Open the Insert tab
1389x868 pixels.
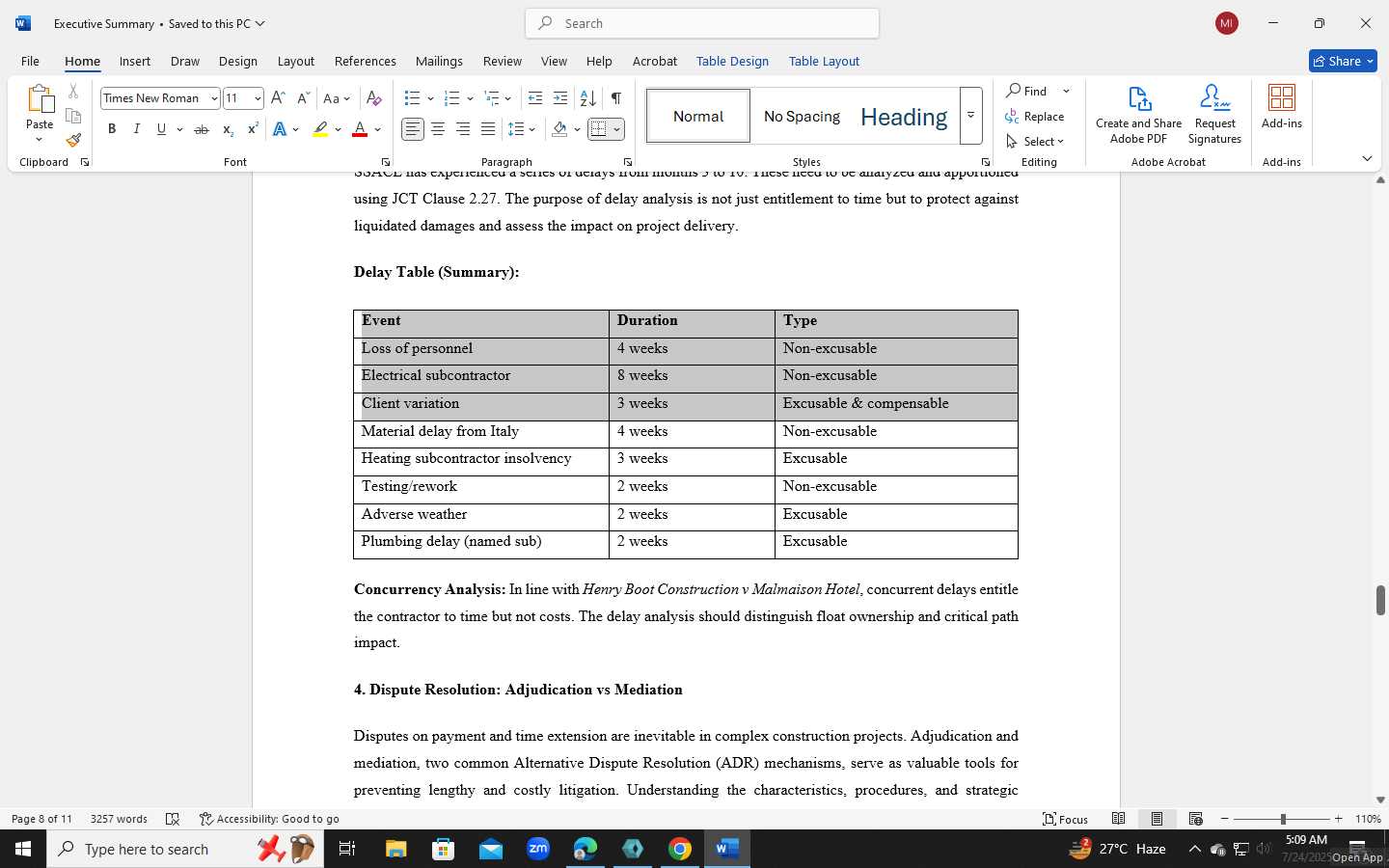tap(135, 61)
